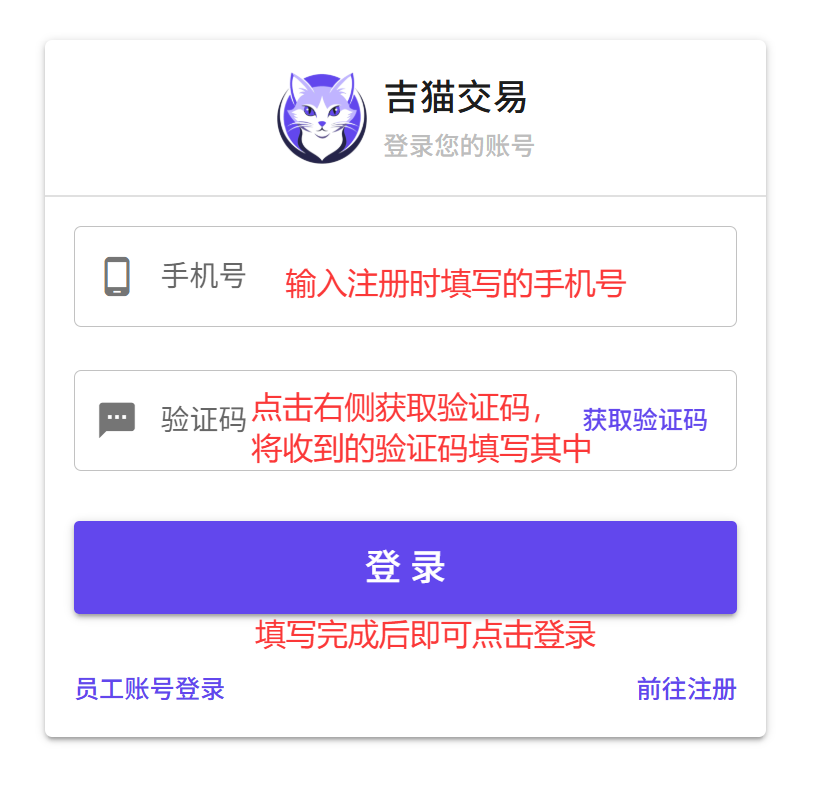The image size is (813, 787).
Task: Click the divider line under the header
Action: (405, 196)
